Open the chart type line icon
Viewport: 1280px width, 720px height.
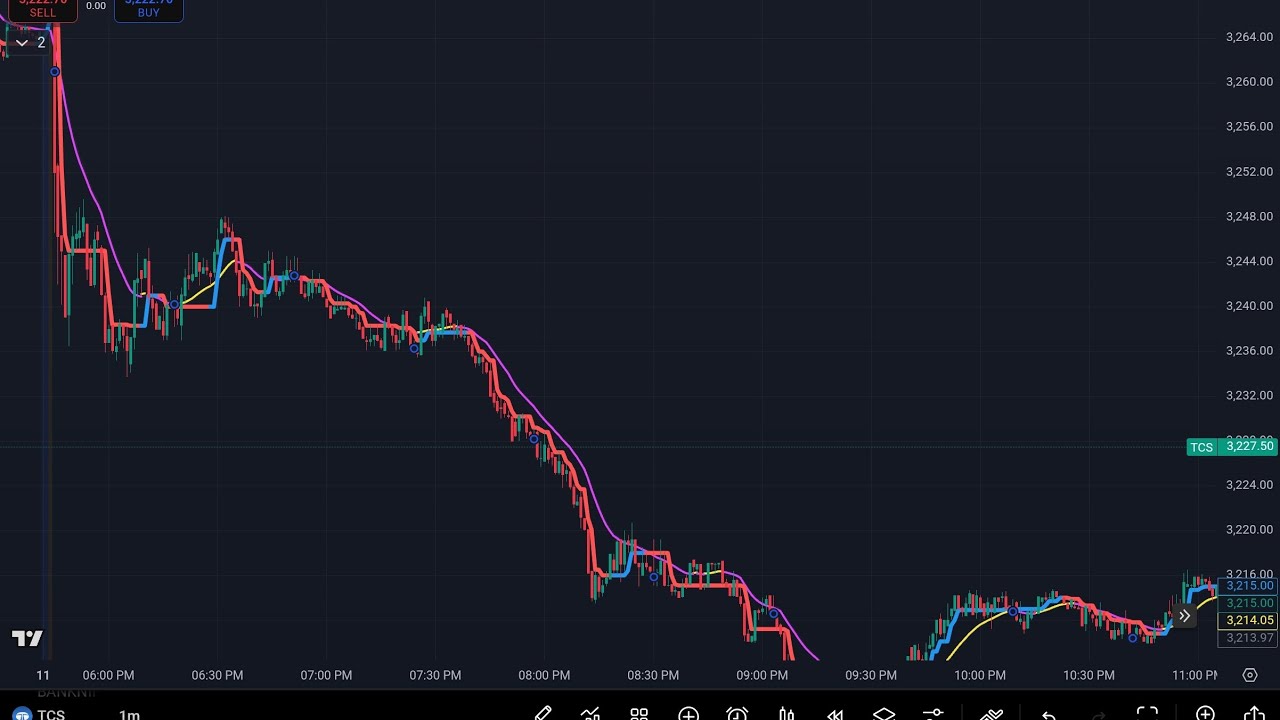[590, 714]
